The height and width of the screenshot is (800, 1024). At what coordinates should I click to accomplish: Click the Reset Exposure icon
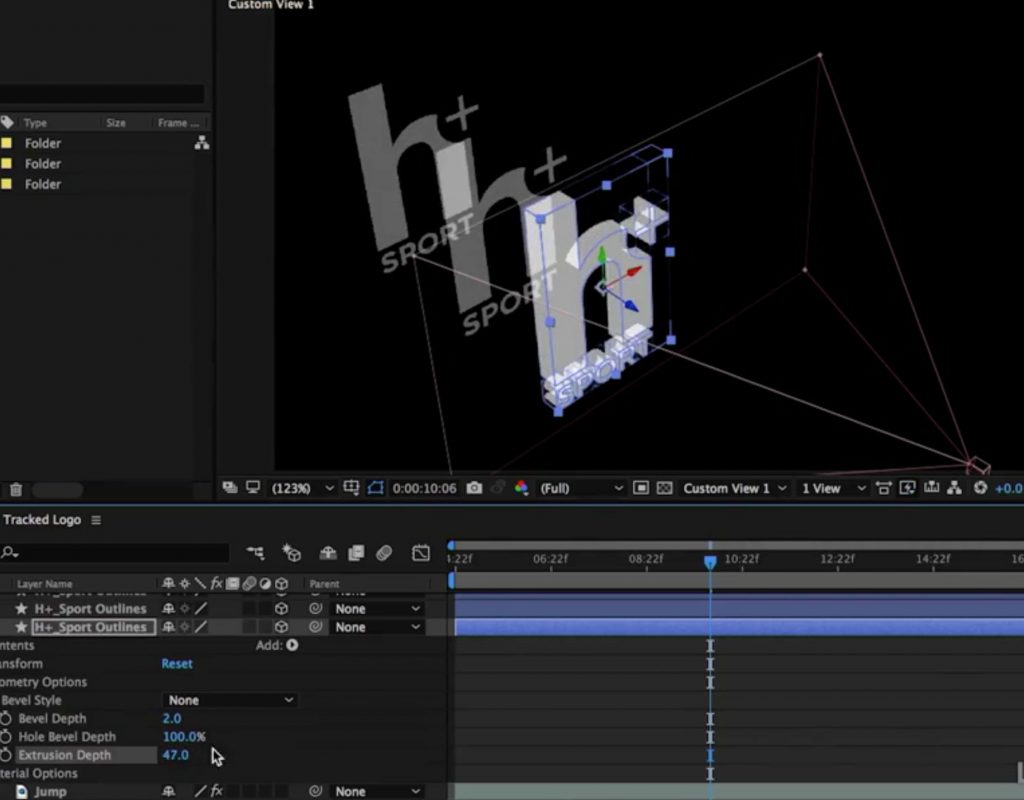point(980,488)
